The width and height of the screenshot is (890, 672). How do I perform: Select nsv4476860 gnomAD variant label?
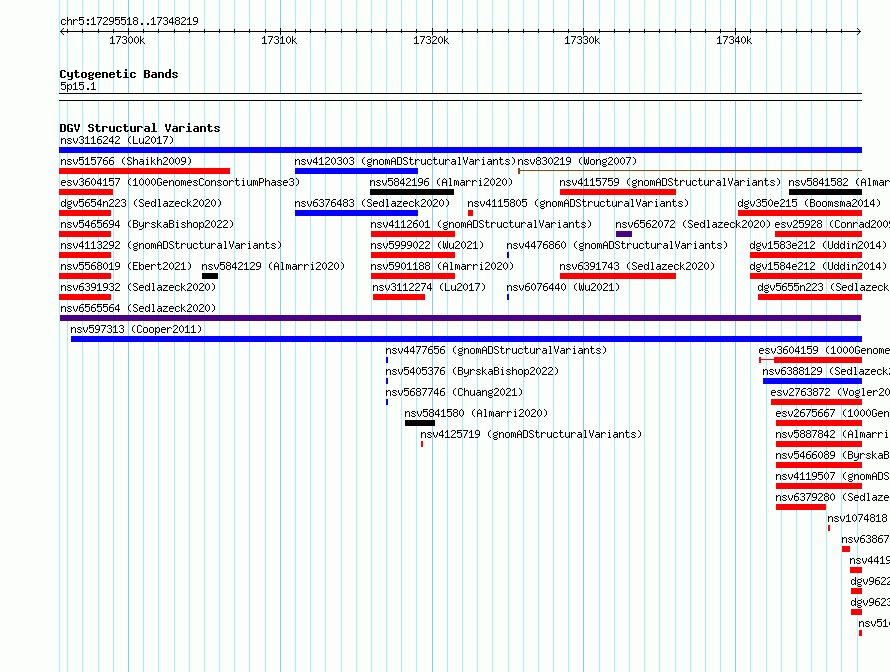617,245
